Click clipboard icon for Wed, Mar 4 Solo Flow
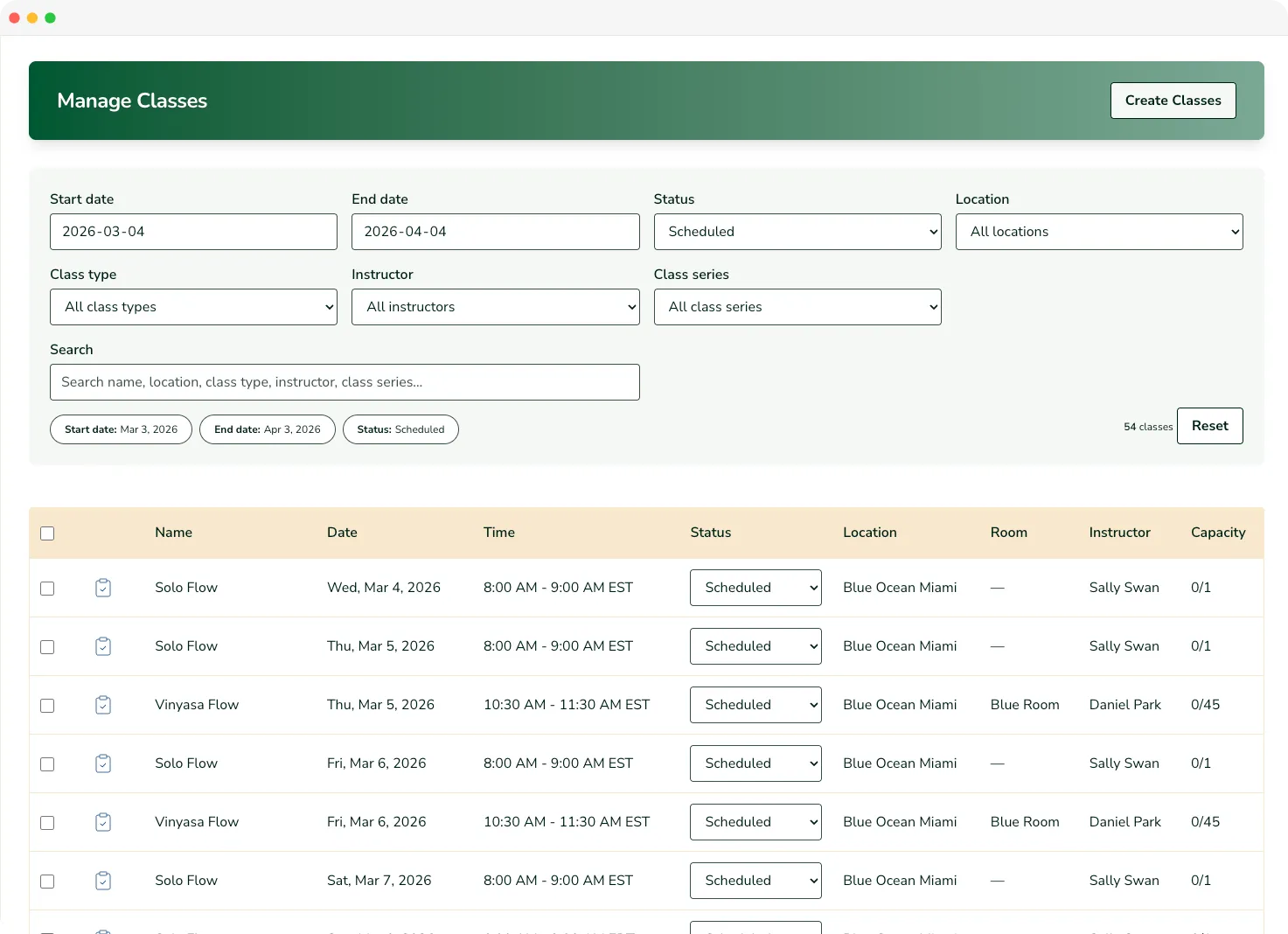The image size is (1288, 934). (103, 588)
